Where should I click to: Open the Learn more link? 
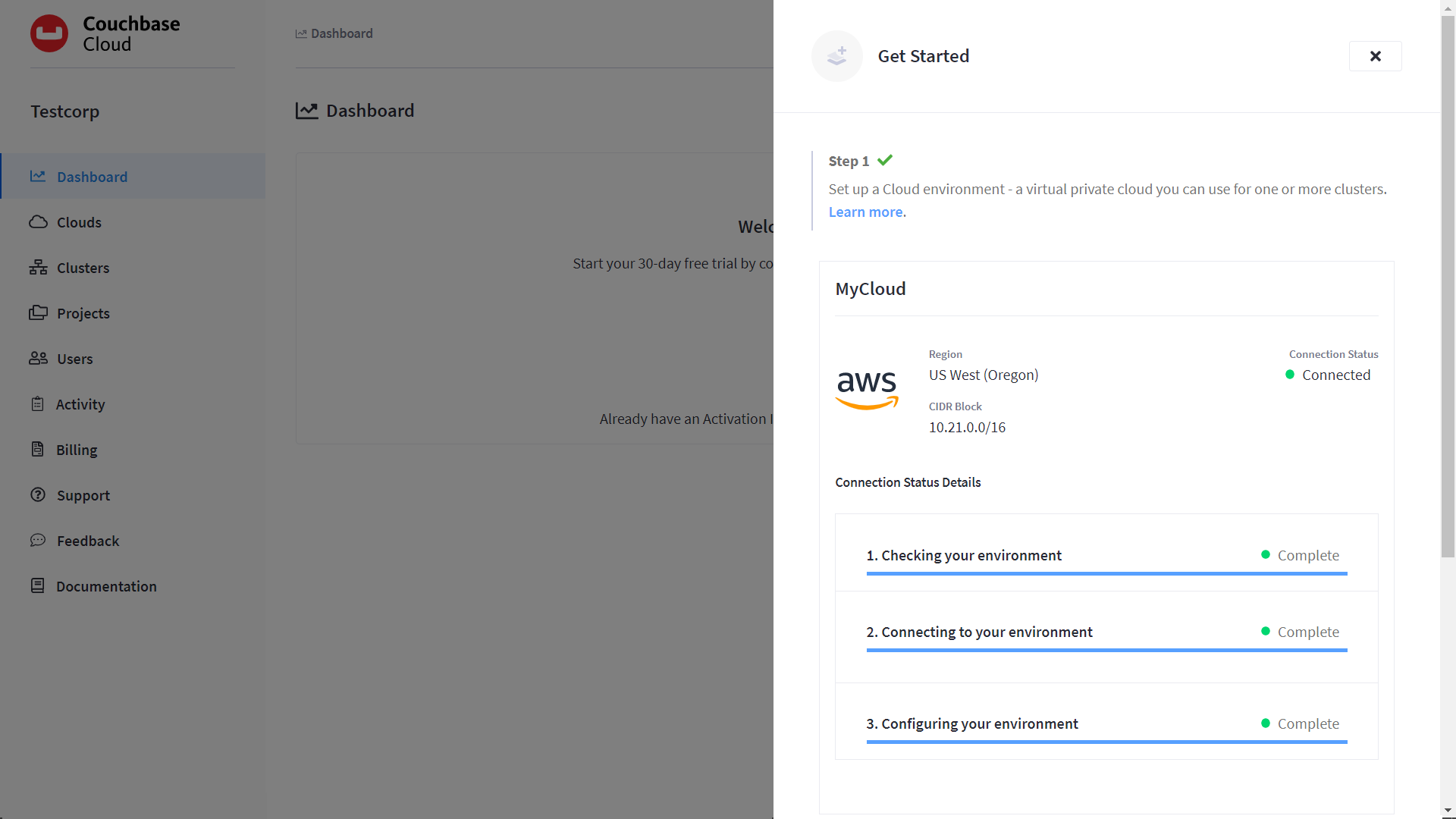tap(864, 212)
